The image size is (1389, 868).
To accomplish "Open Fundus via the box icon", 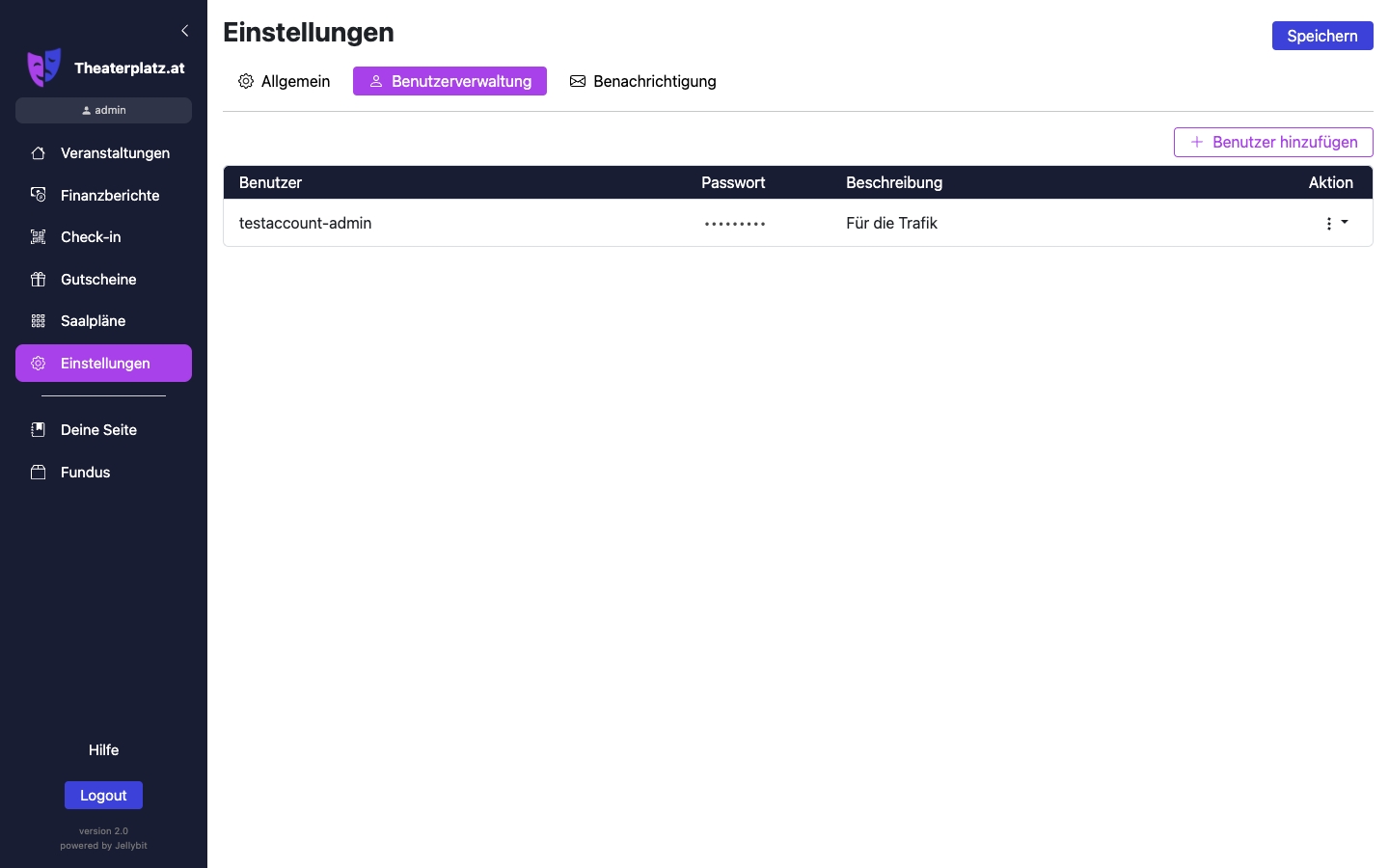I will pos(39,473).
